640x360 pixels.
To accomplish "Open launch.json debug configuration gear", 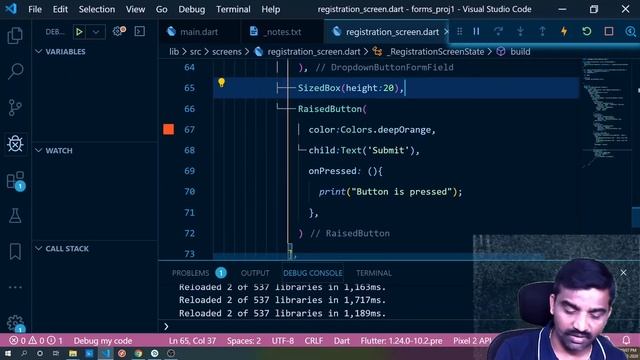I will point(119,31).
